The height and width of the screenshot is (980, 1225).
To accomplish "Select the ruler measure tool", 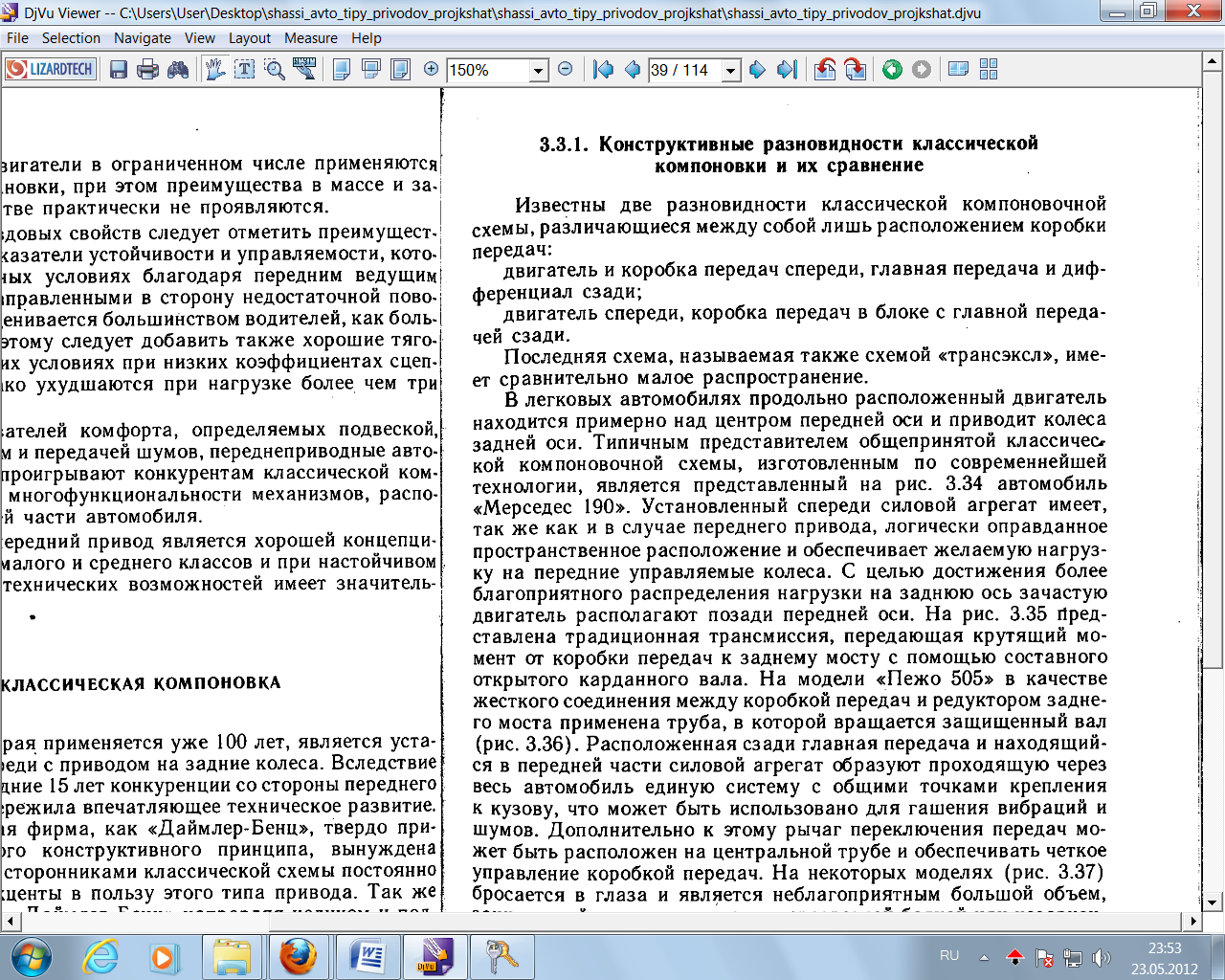I will 304,69.
